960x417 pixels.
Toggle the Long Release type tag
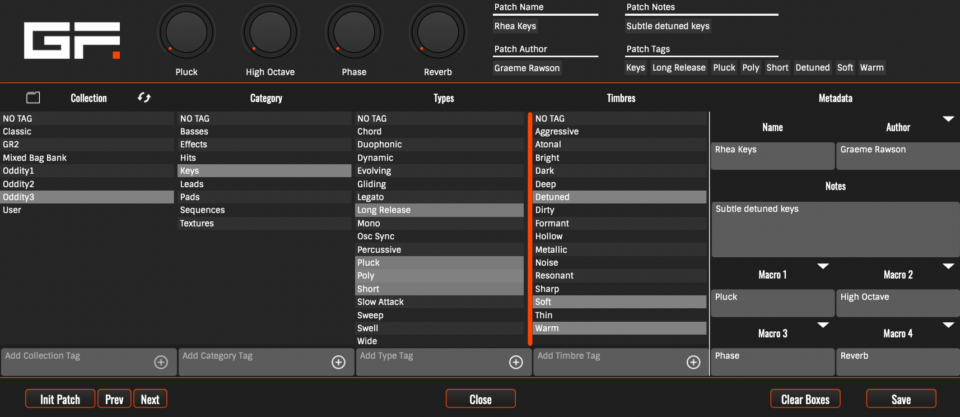(x=440, y=210)
